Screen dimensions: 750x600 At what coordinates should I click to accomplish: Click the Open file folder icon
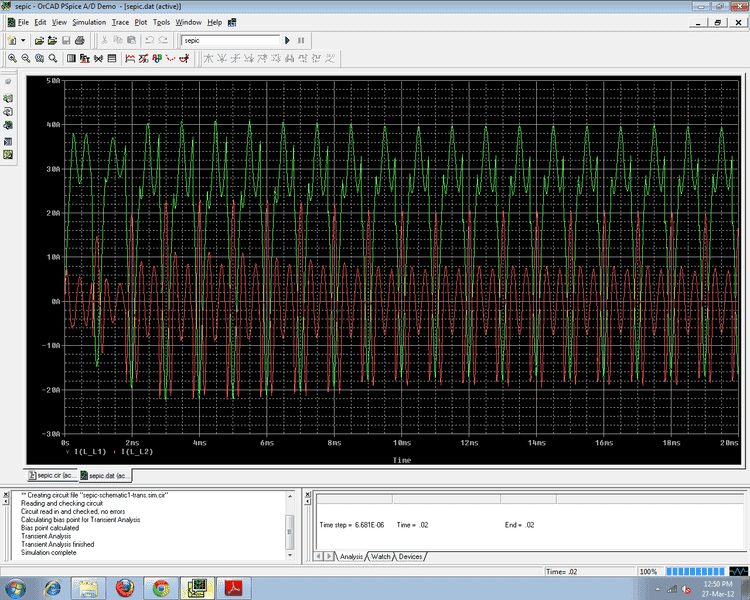point(39,40)
